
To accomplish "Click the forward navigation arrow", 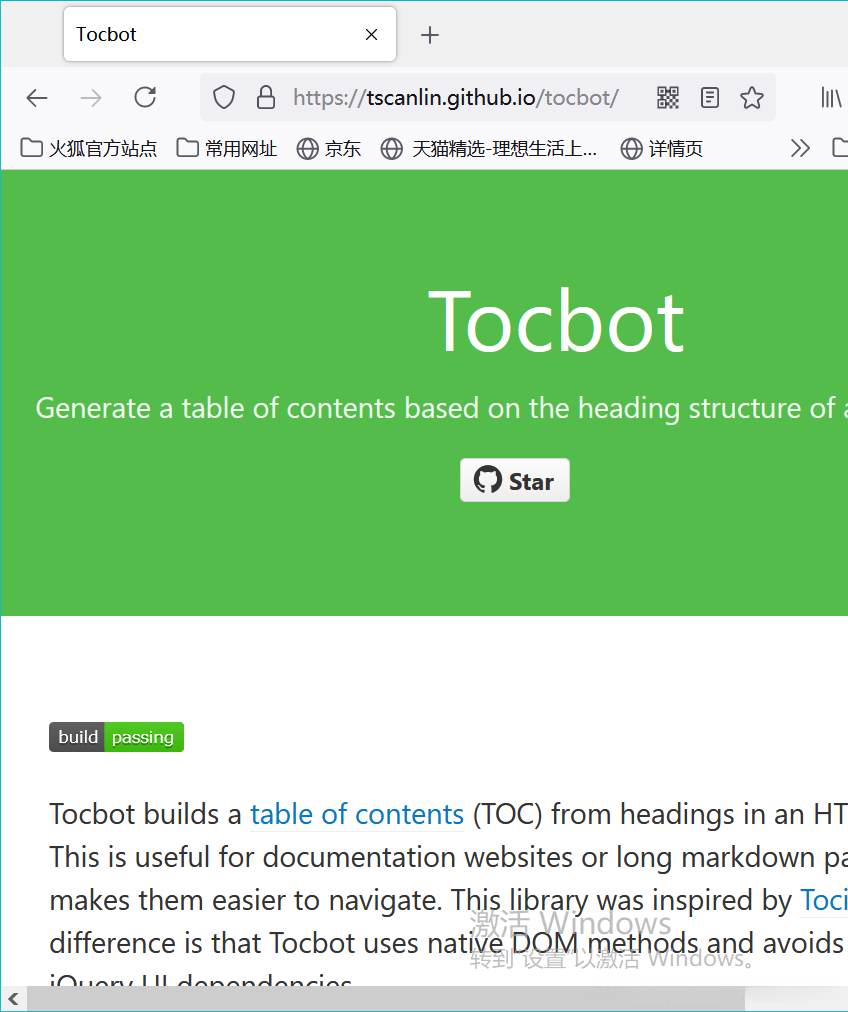I will point(91,98).
